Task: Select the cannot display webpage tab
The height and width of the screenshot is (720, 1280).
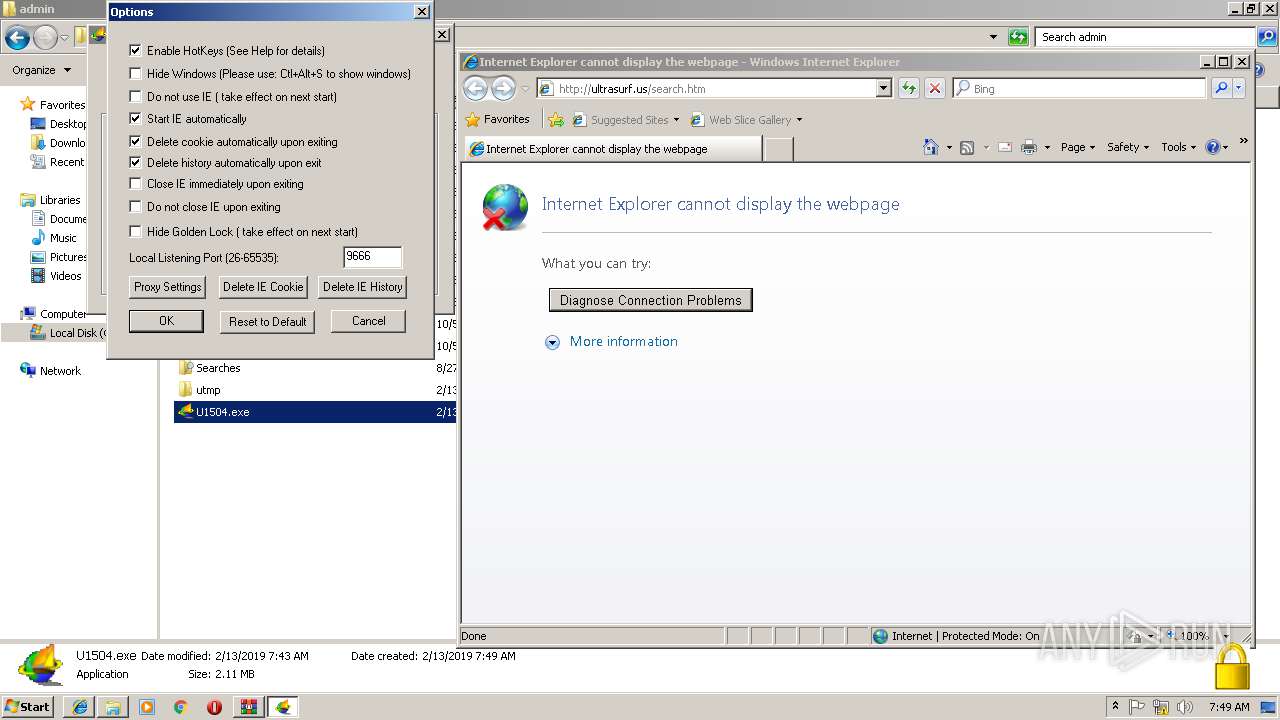Action: click(x=612, y=149)
